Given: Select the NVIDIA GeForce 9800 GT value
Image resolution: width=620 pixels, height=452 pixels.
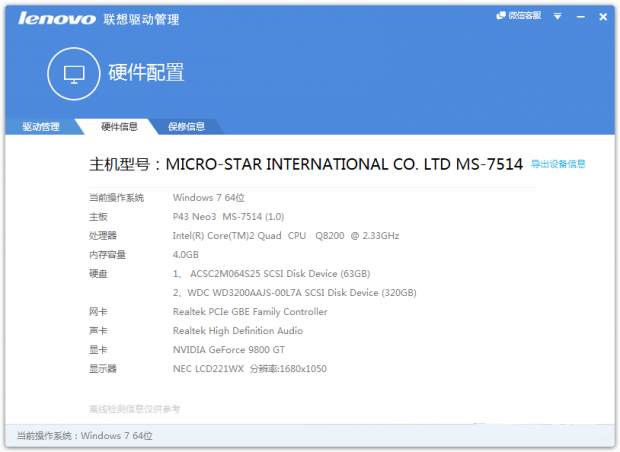Looking at the screenshot, I should click(x=229, y=350).
